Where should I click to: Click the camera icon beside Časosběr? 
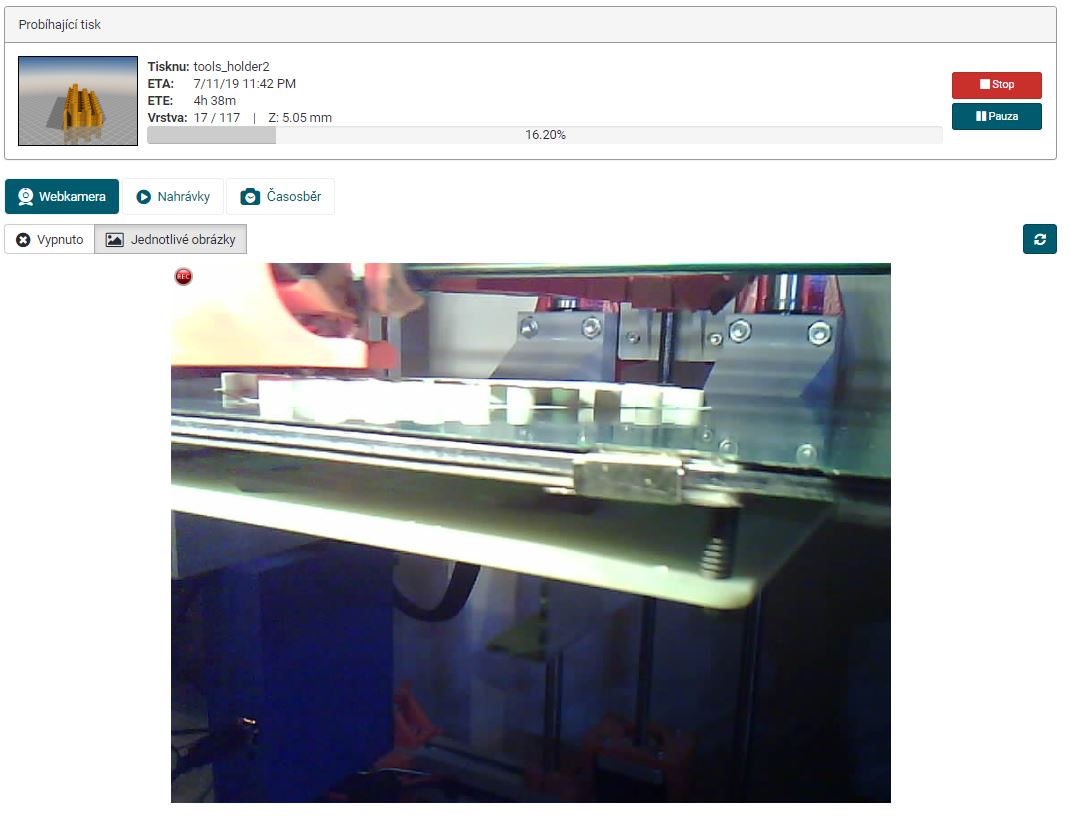point(250,197)
